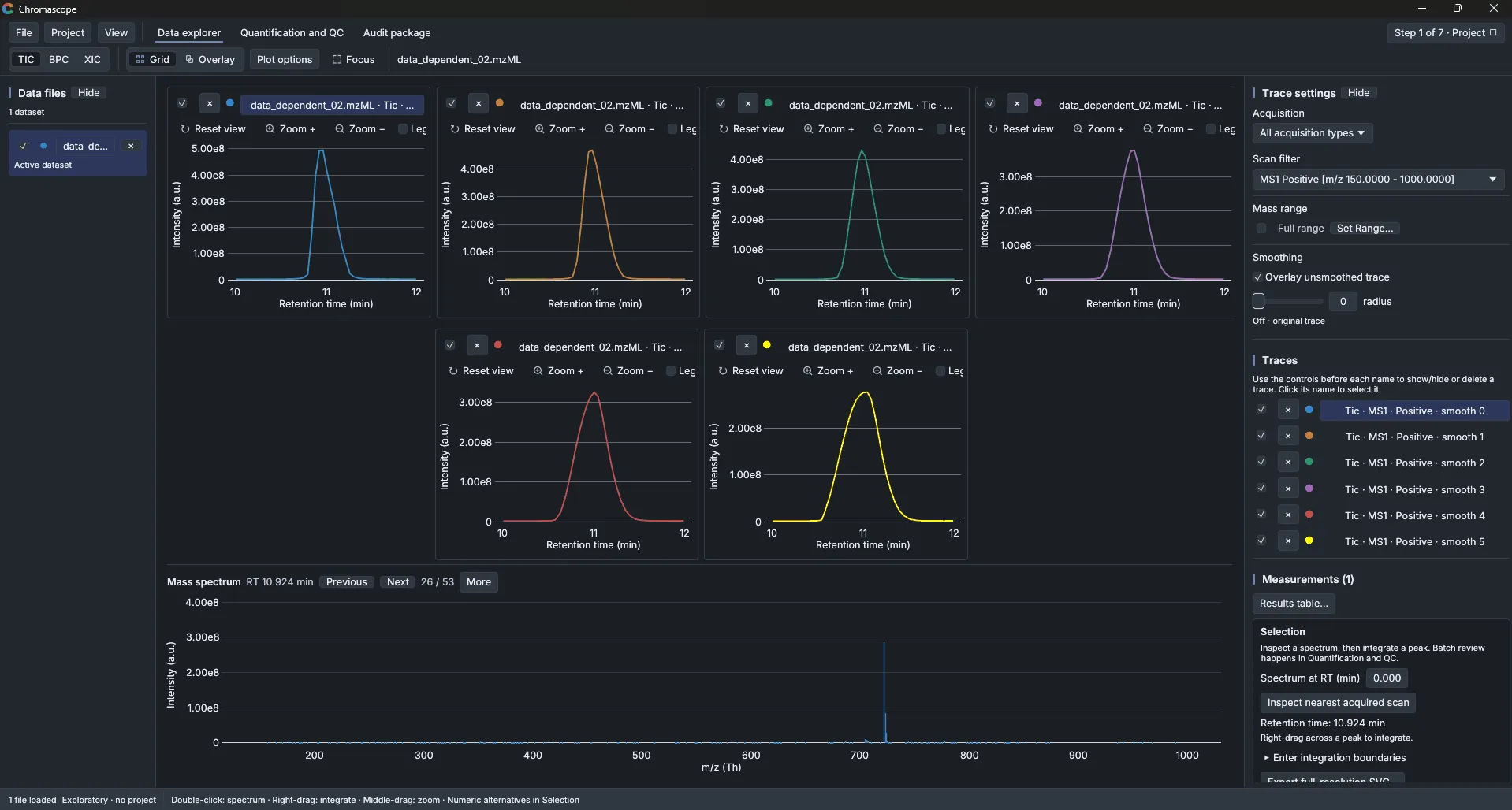Remove the blue trace plot card
The image size is (1512, 810).
pos(209,104)
